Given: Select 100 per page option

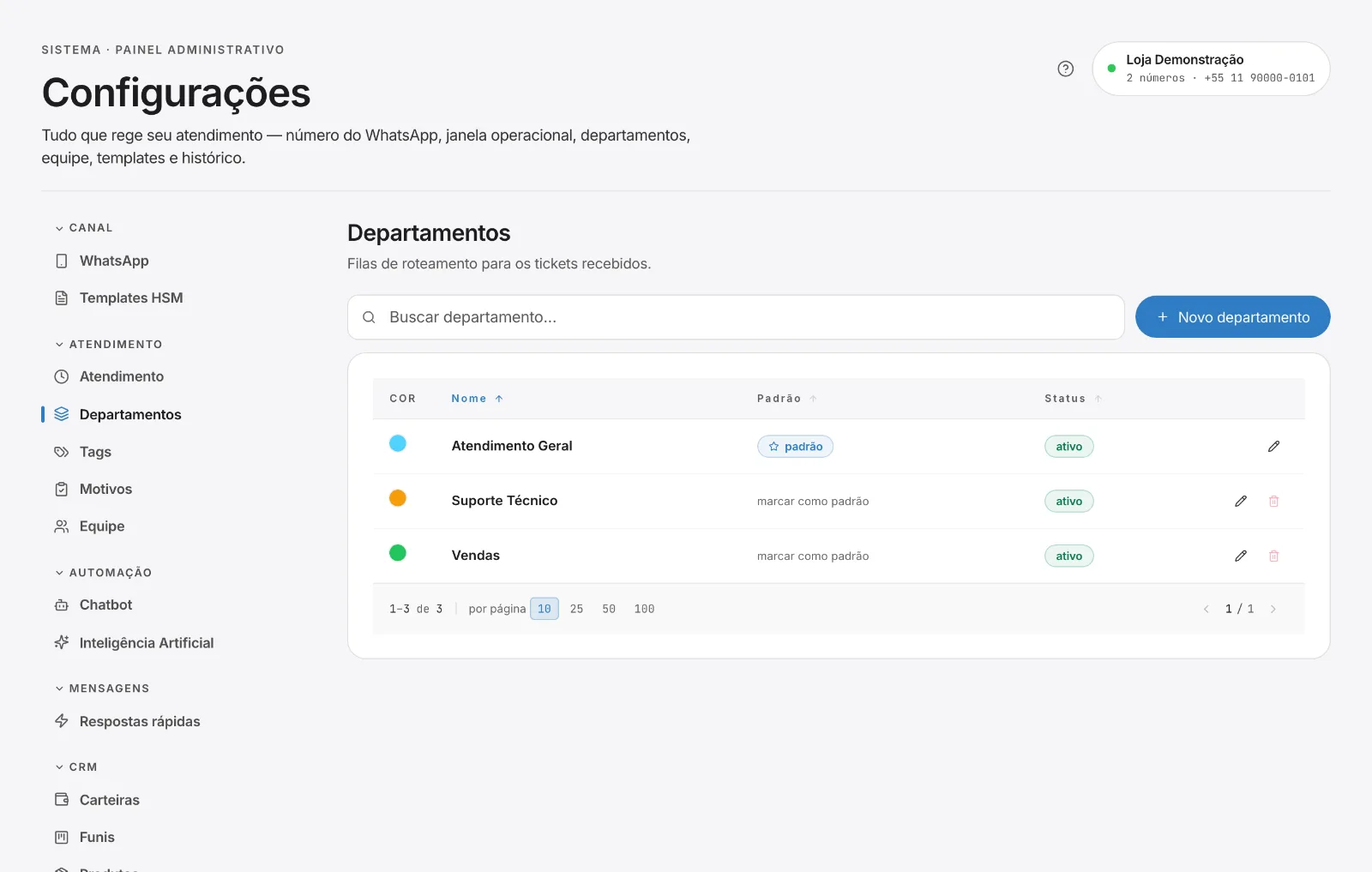Looking at the screenshot, I should pyautogui.click(x=644, y=609).
